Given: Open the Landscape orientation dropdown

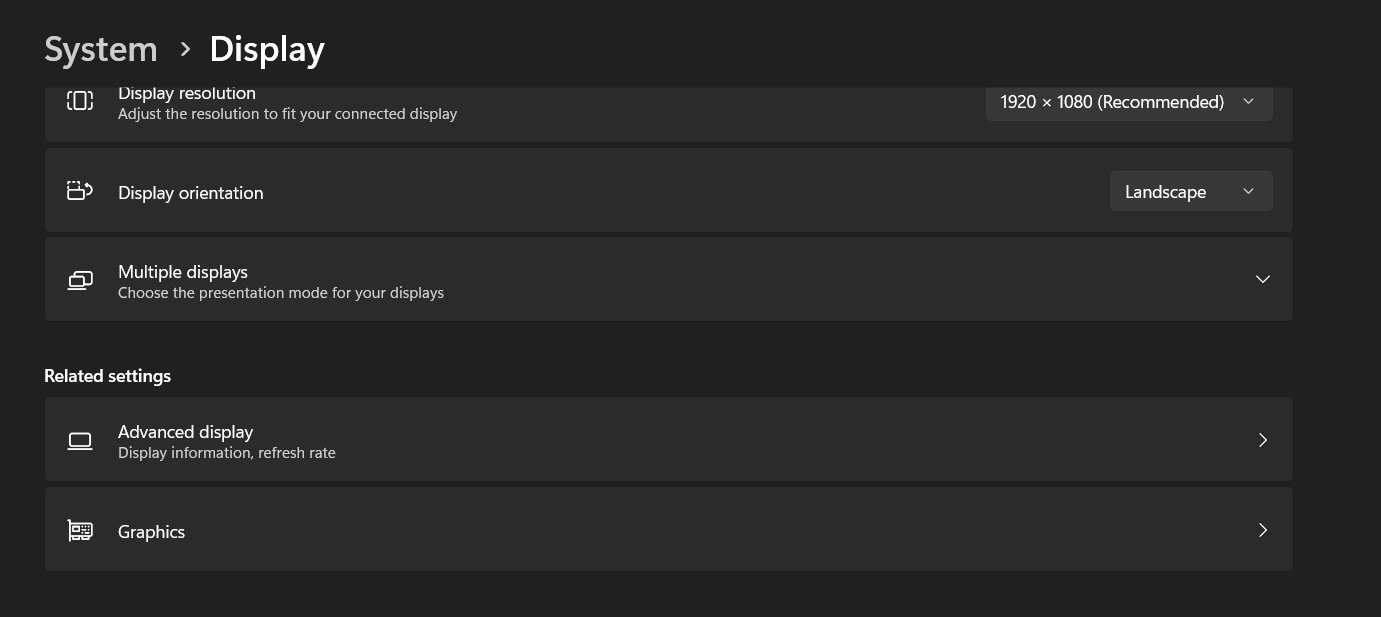Looking at the screenshot, I should (1190, 191).
